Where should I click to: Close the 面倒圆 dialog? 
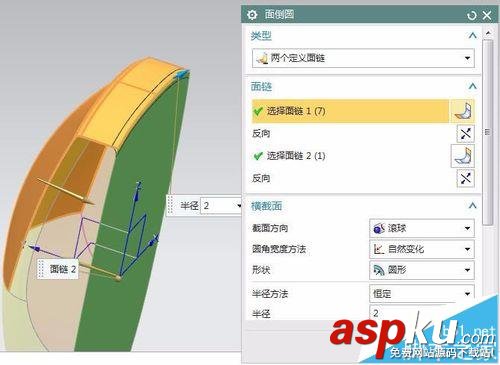(487, 15)
